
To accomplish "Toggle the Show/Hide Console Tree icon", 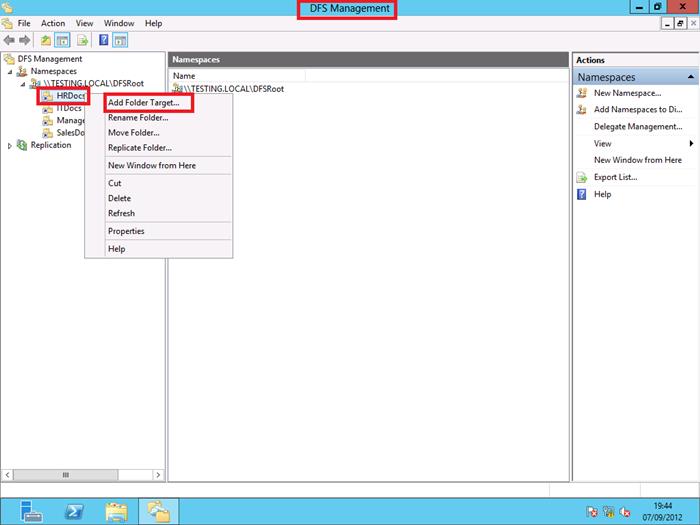I will tap(62, 41).
